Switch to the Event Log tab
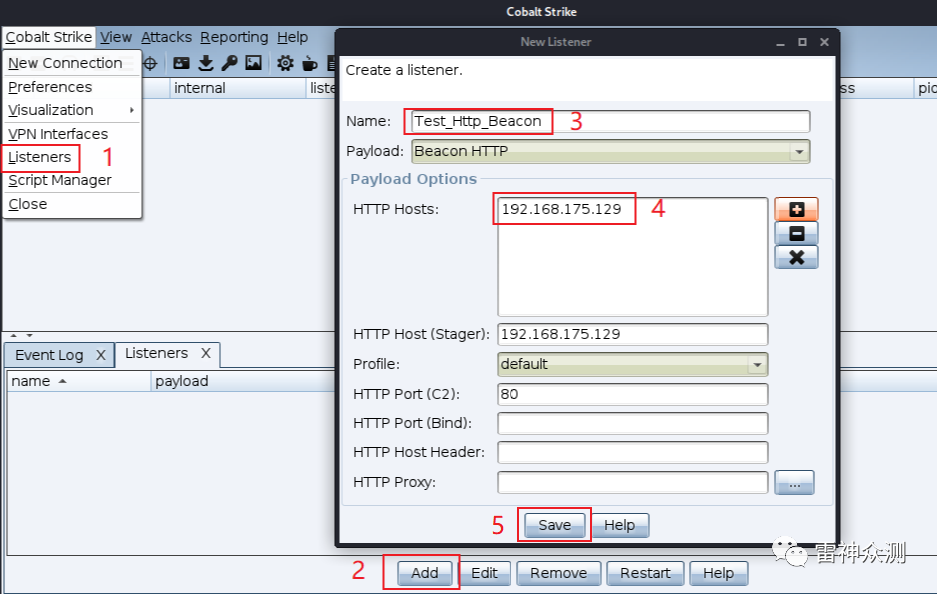 [x=49, y=355]
